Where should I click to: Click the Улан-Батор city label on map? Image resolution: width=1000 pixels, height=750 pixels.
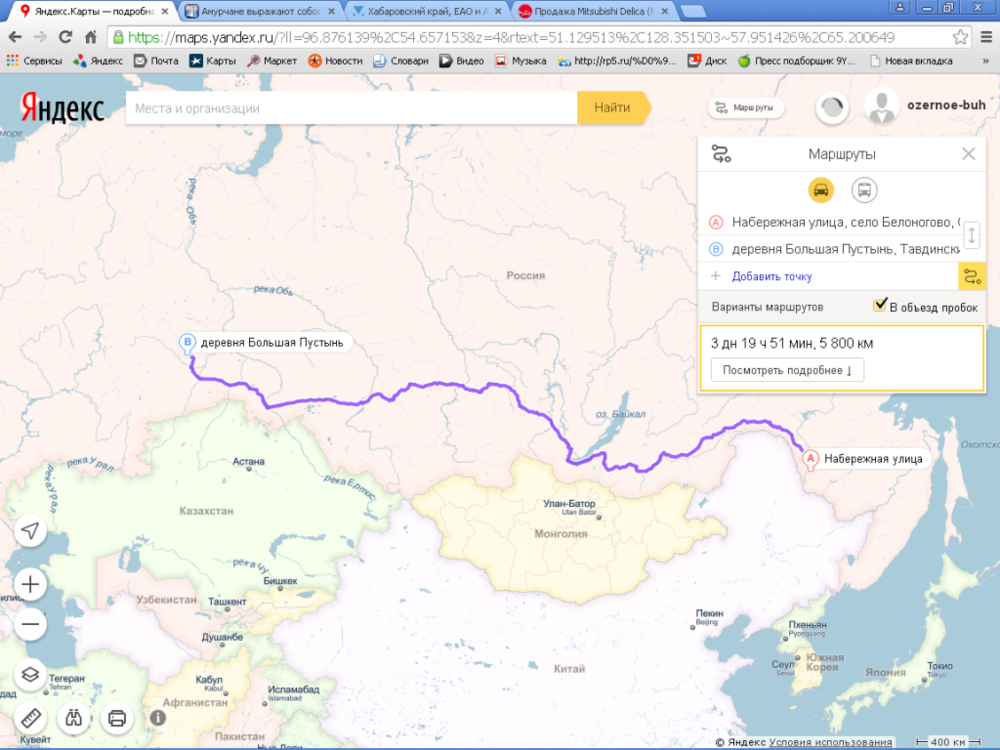(569, 504)
